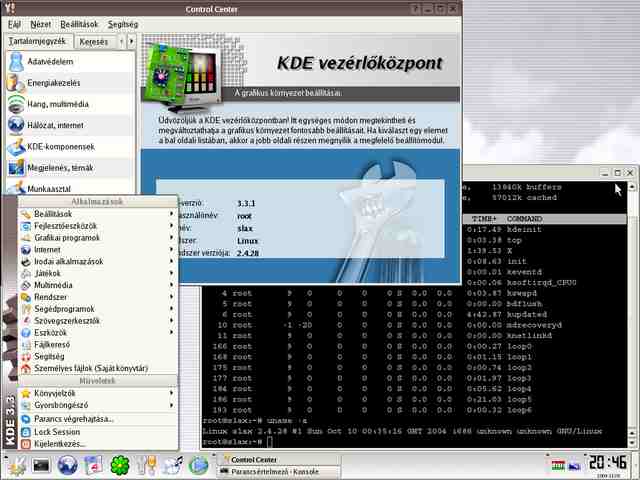Click the right tab-scroll arrow beside Keresés
640x480 pixels.
131,41
